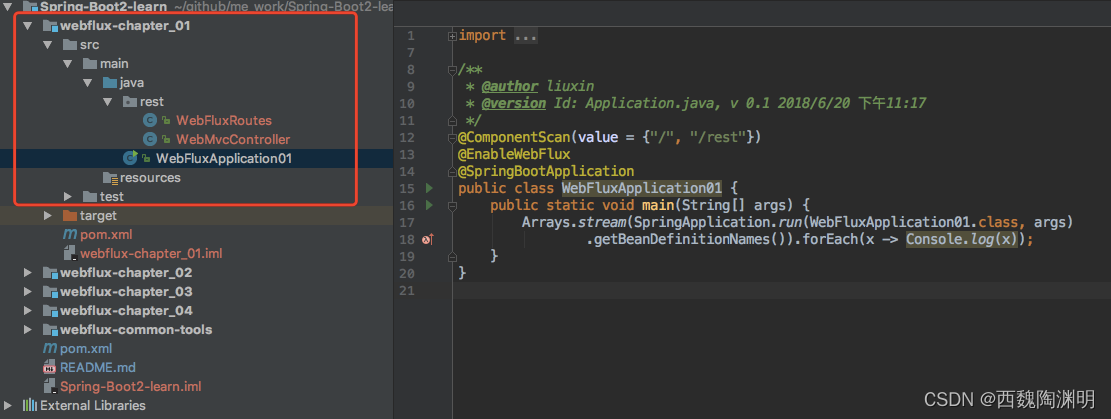
Task: Click the @ComponentScan annotation
Action: [x=514, y=138]
